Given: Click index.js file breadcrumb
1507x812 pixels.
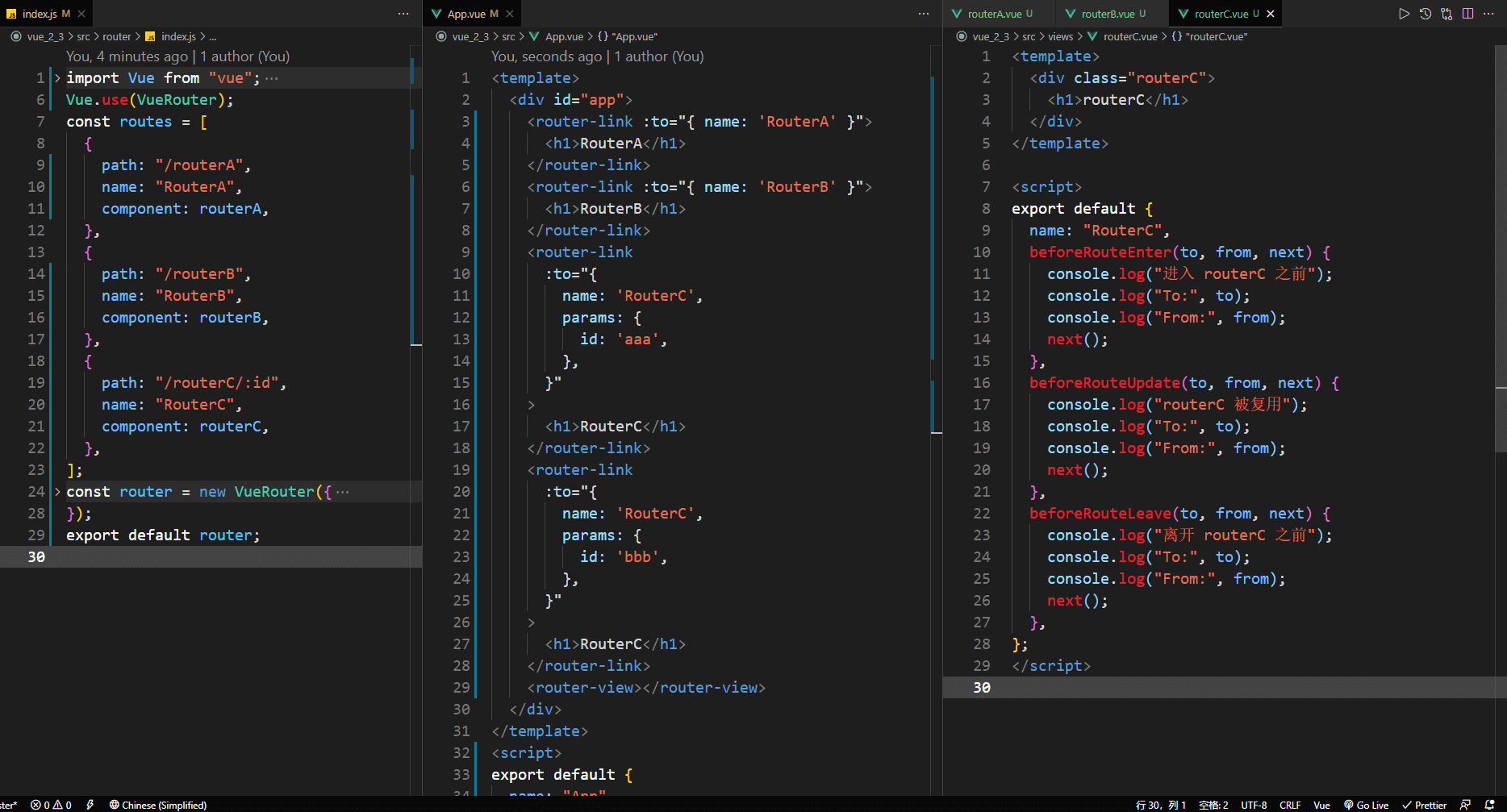Looking at the screenshot, I should 171,36.
